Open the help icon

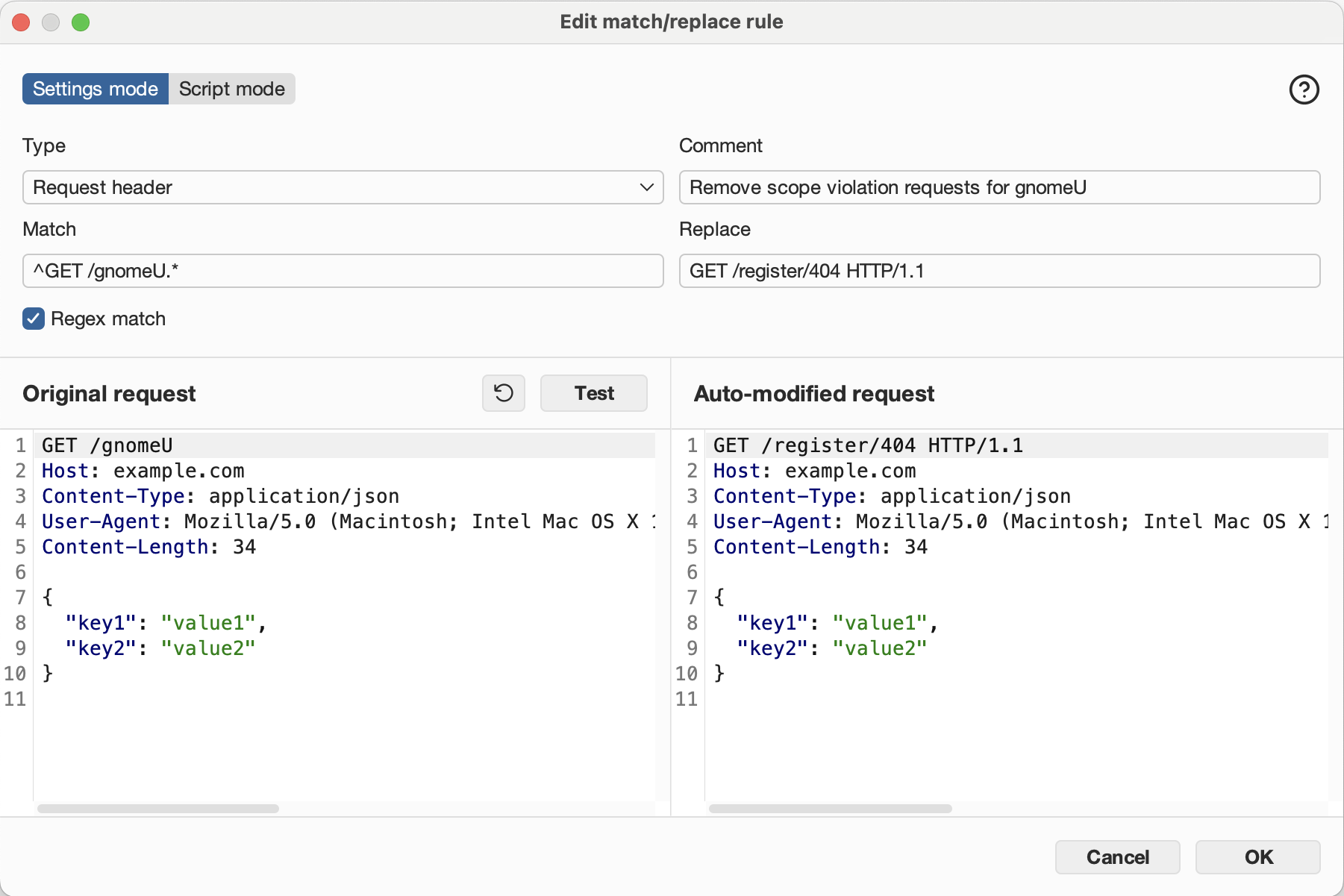(1304, 90)
